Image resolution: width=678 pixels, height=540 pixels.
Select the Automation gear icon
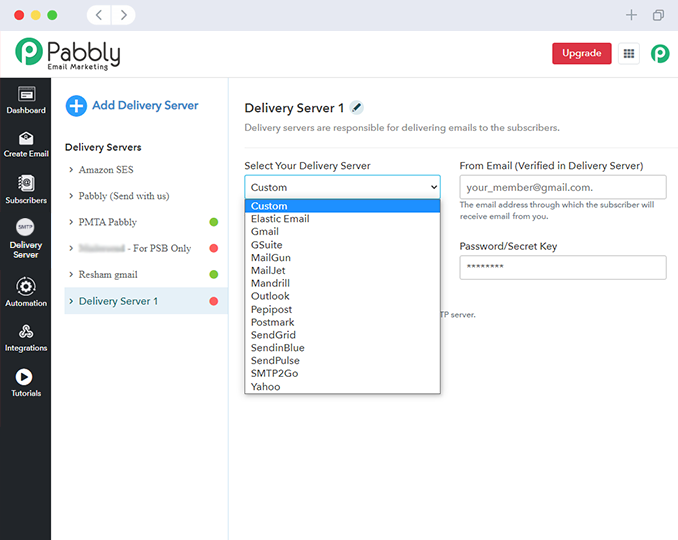(x=26, y=288)
